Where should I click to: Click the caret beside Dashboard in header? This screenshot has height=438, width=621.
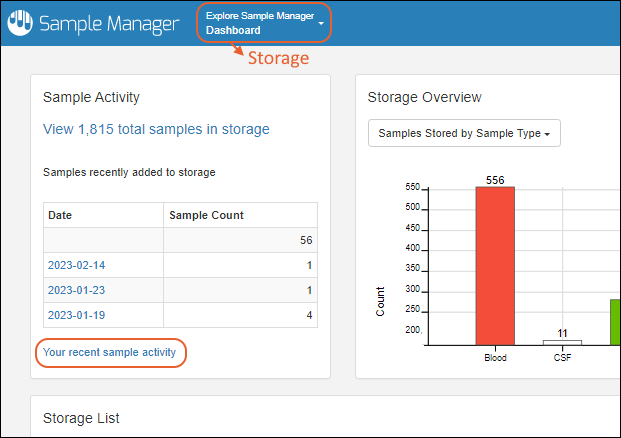click(321, 23)
